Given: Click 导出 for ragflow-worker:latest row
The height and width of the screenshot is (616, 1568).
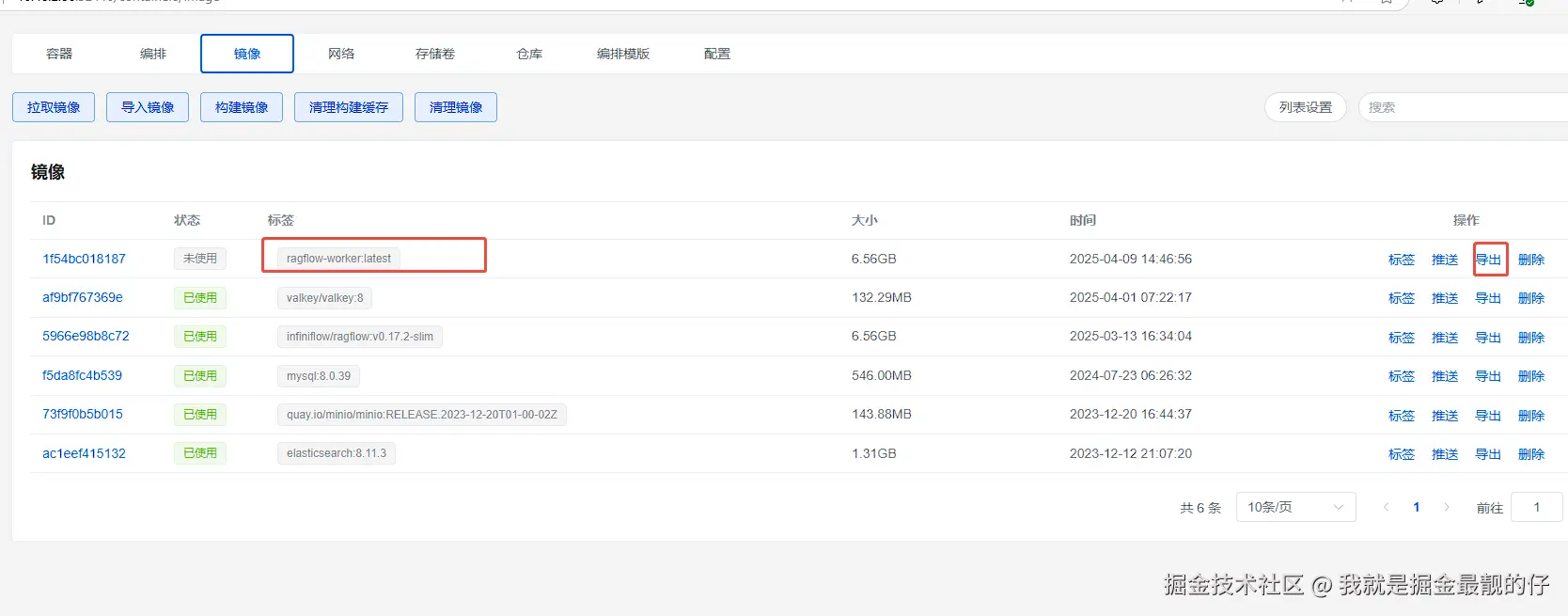Looking at the screenshot, I should 1488,260.
